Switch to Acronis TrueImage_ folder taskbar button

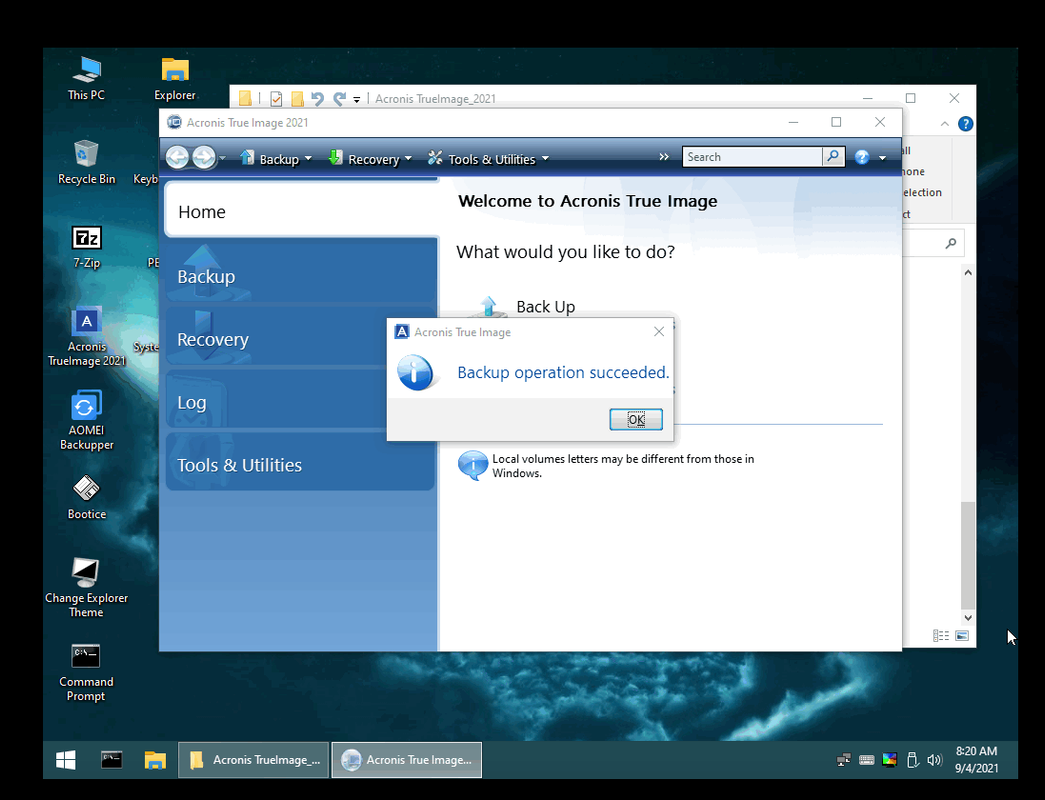253,760
